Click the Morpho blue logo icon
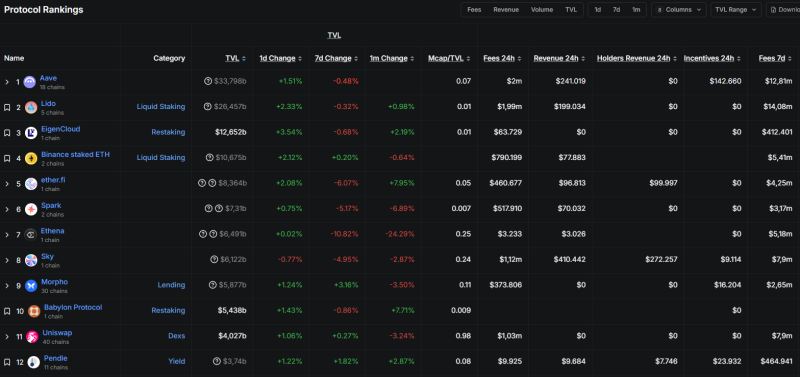 tap(31, 286)
